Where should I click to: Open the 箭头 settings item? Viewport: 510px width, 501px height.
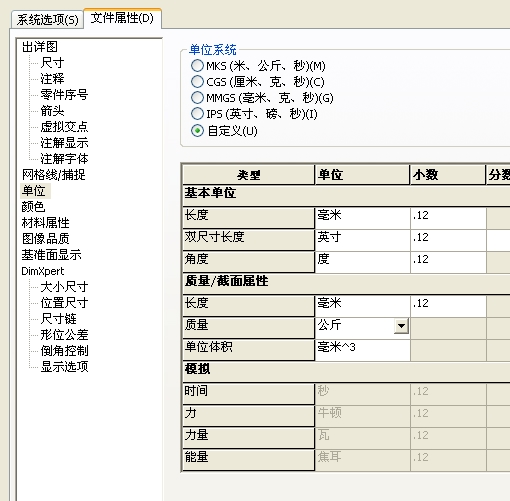[52, 111]
